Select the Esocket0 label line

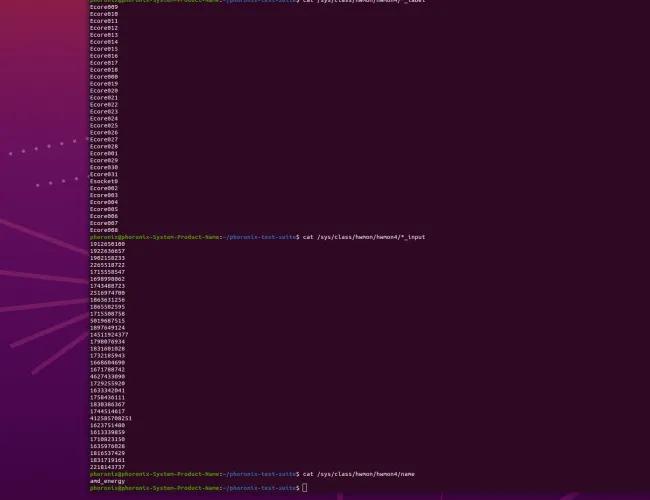[x=104, y=181]
